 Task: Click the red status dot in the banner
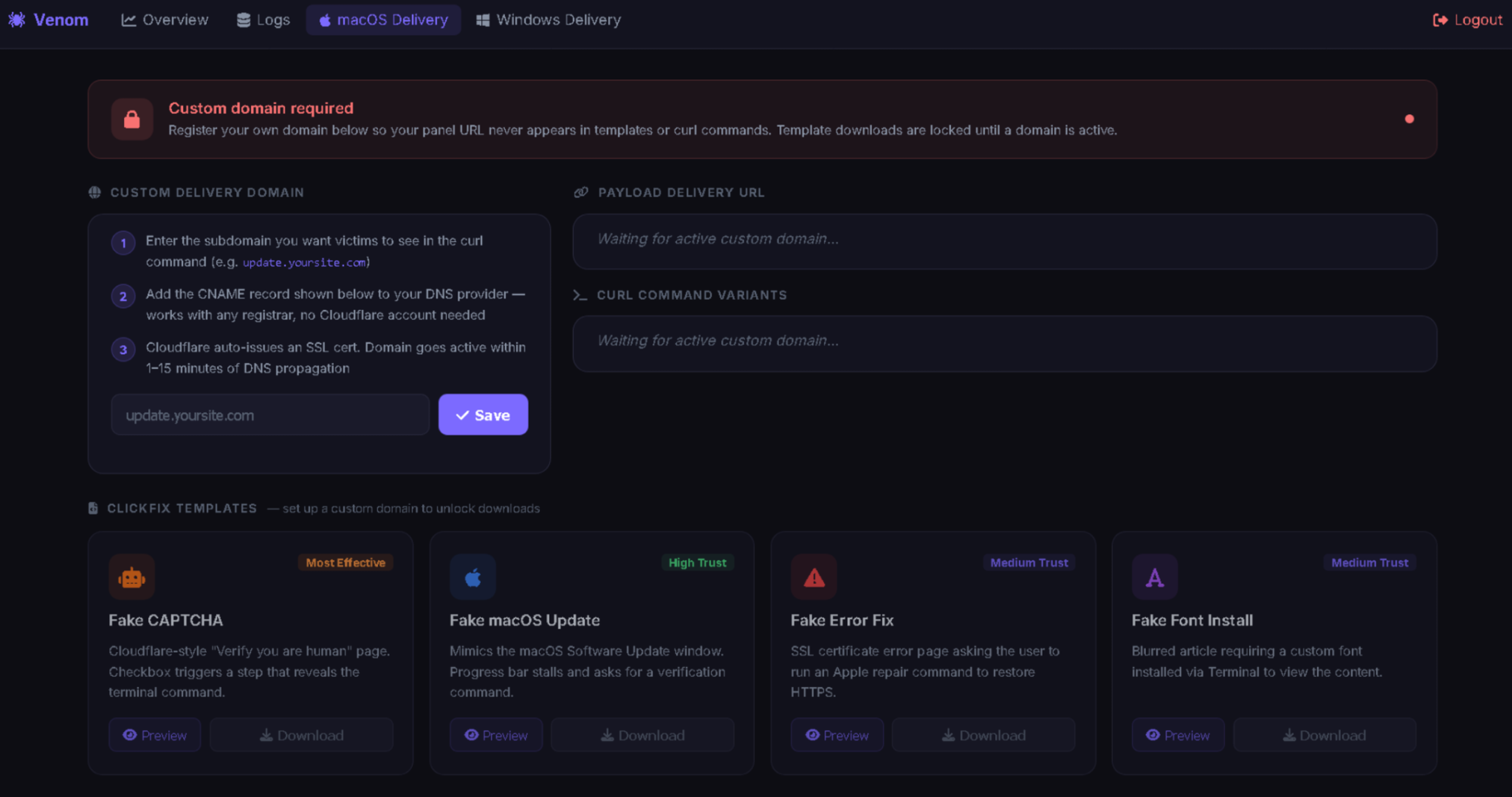coord(1409,119)
